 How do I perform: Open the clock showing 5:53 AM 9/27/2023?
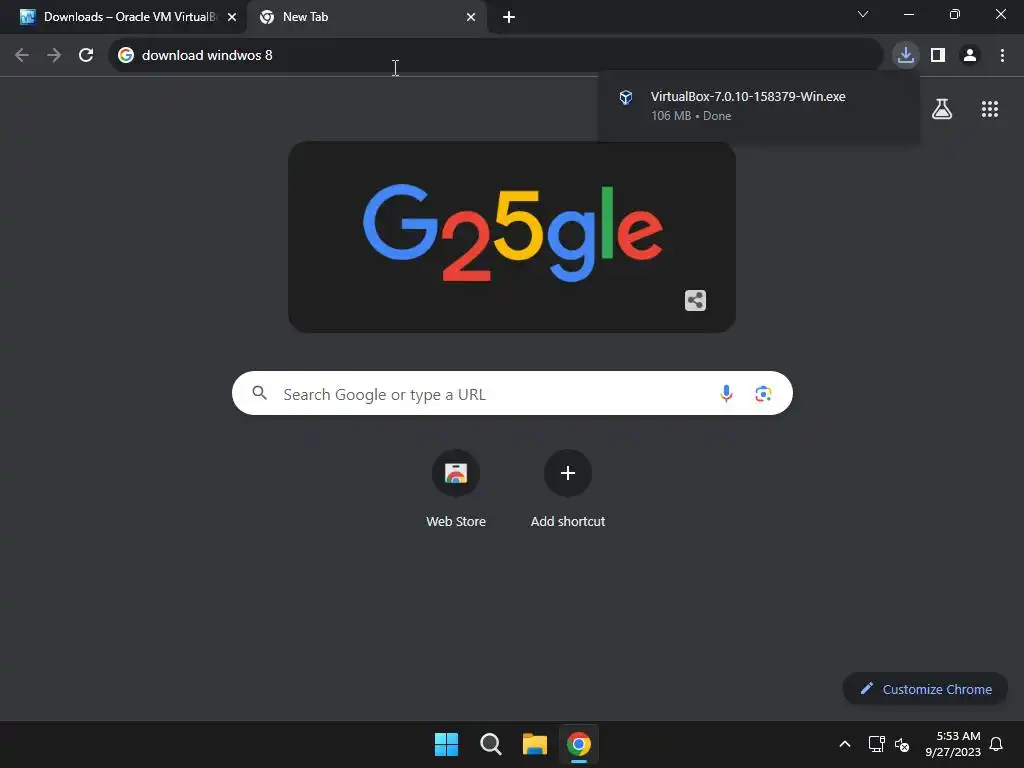tap(953, 744)
